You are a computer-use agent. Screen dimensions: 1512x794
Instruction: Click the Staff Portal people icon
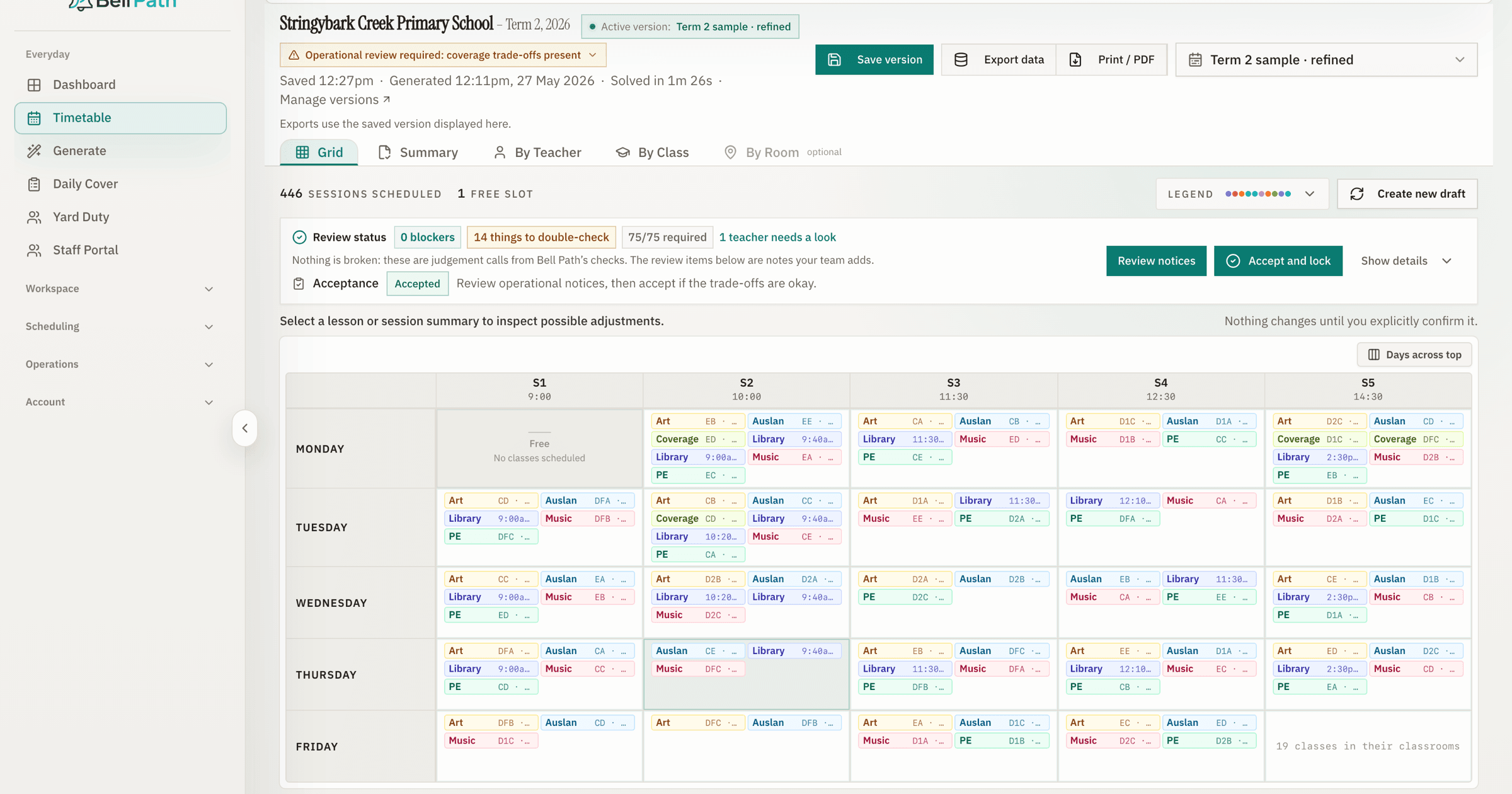(x=34, y=250)
